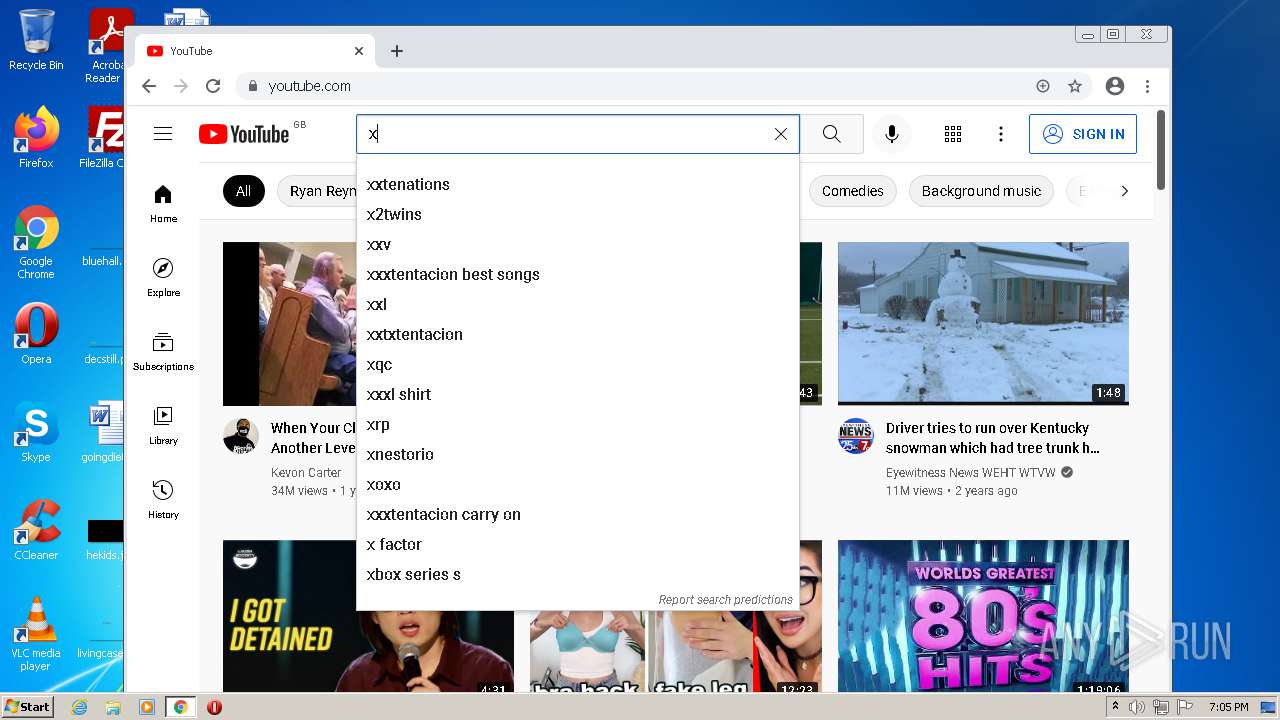Switch to the YouTube browser tab

click(253, 51)
